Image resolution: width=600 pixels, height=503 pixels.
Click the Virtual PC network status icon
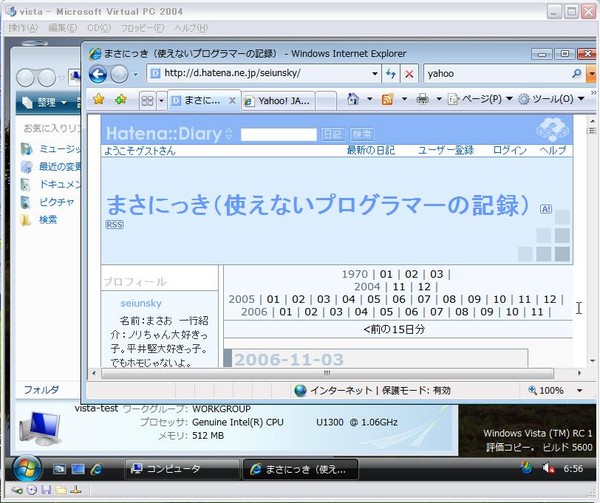point(76,490)
